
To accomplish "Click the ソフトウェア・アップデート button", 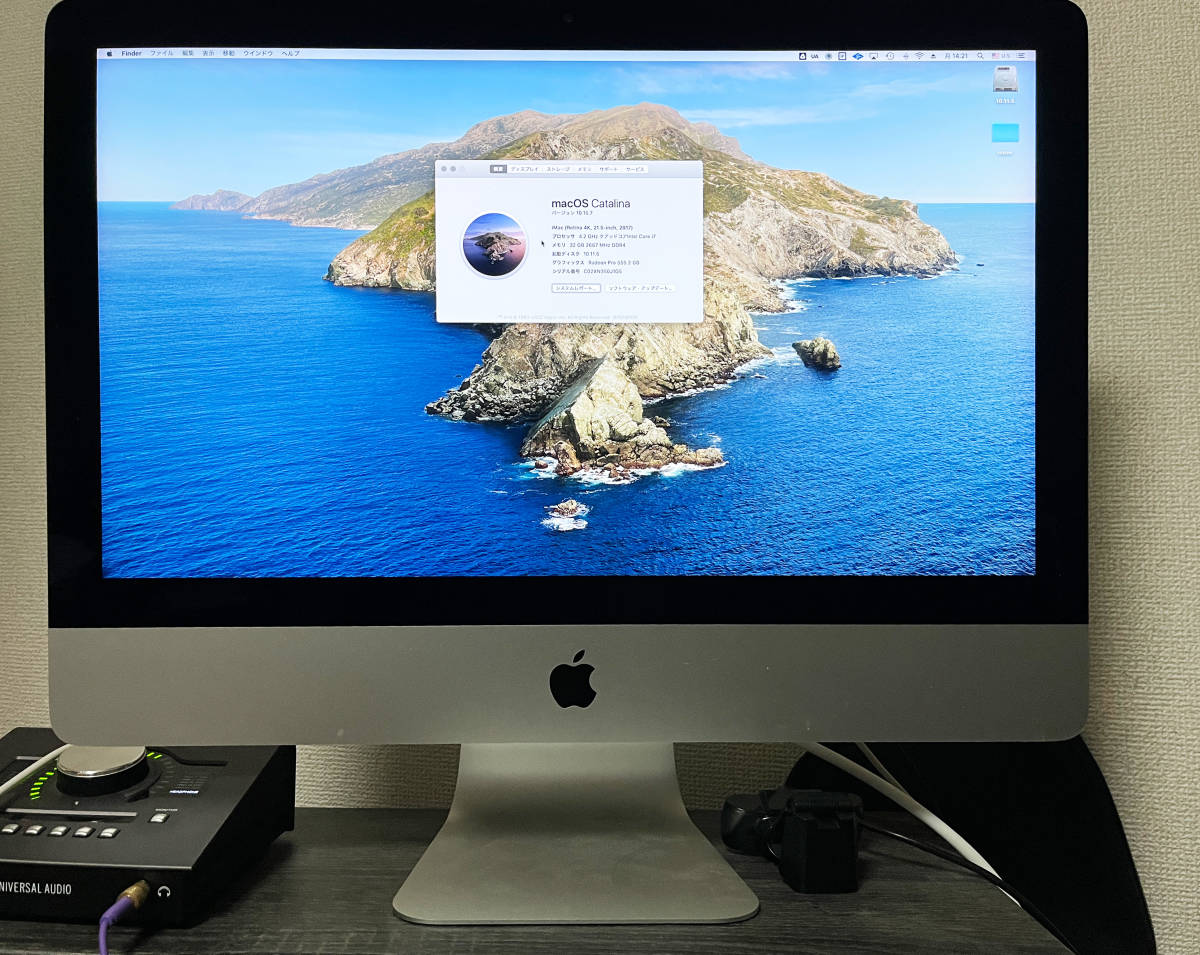I will pos(641,288).
